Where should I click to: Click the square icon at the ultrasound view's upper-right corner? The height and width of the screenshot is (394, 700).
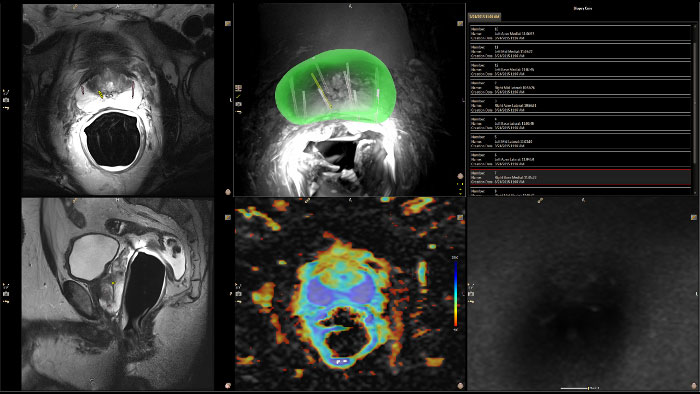(694, 217)
